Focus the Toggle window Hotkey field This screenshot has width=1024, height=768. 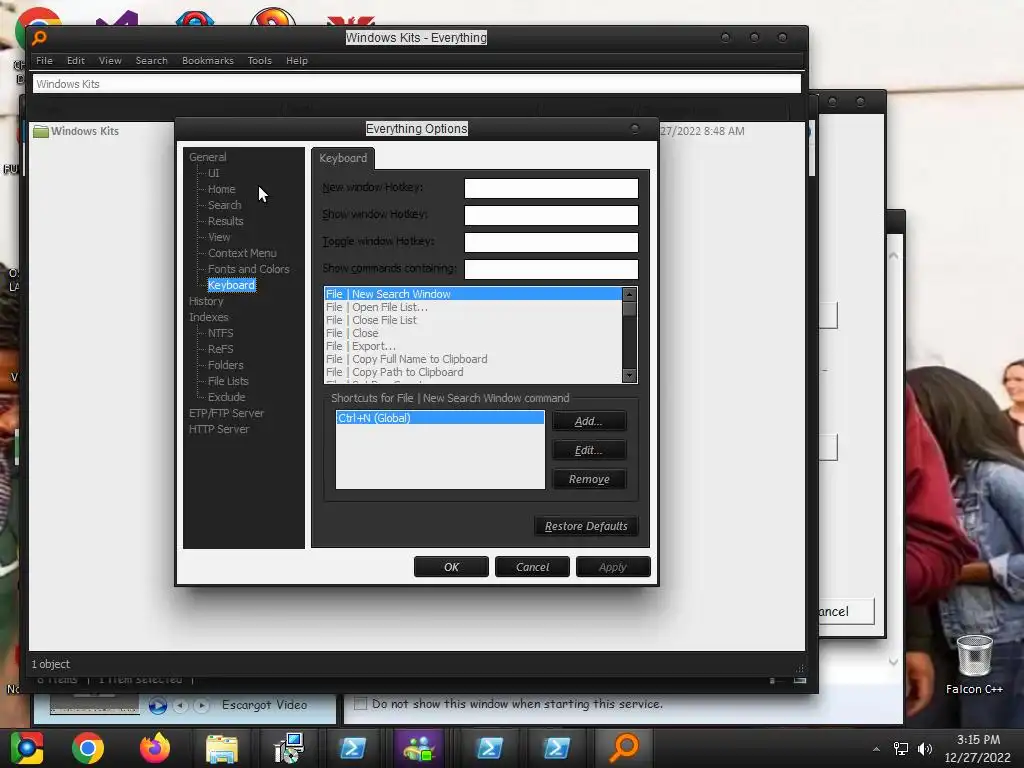pos(551,242)
